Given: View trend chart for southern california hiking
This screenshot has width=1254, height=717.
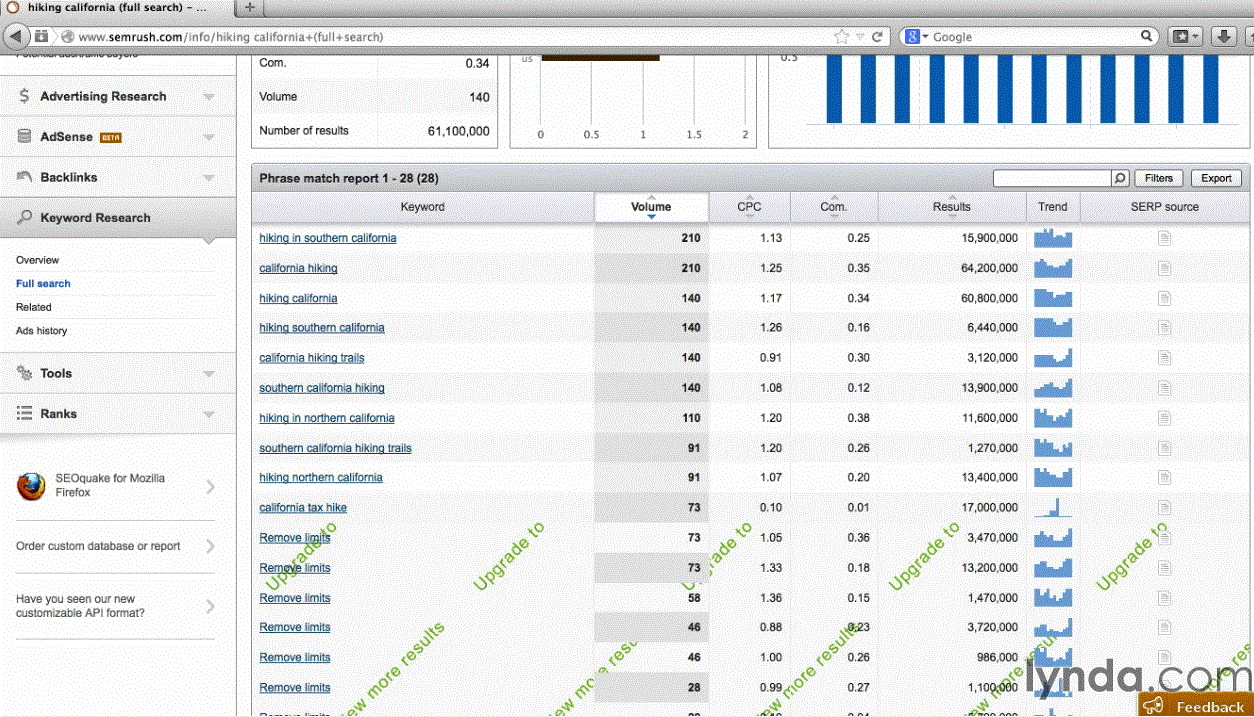Looking at the screenshot, I should coord(1053,388).
